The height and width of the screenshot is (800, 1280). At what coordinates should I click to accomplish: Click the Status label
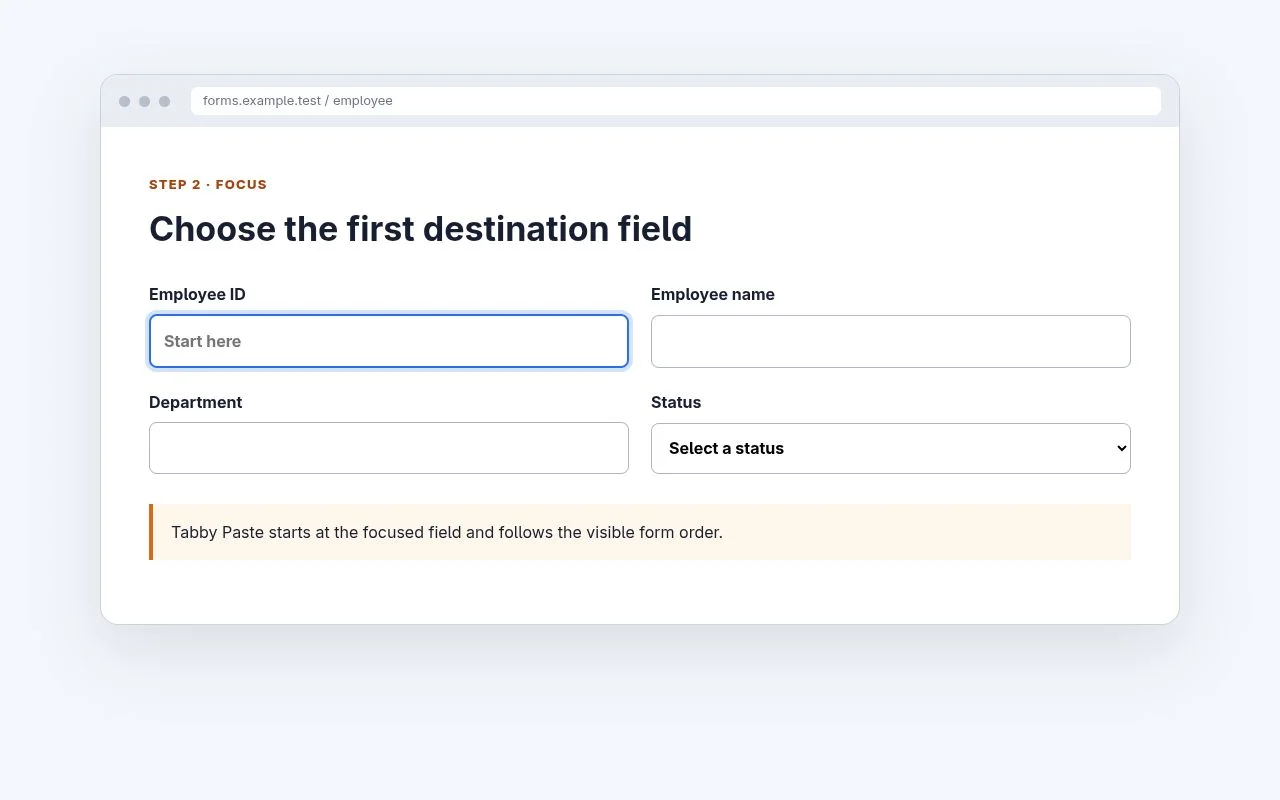click(676, 402)
